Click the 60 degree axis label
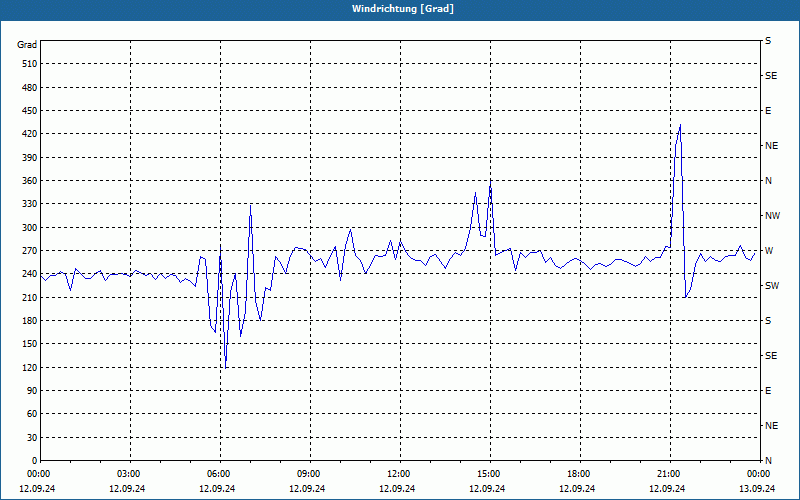The height and width of the screenshot is (500, 800). (x=32, y=414)
